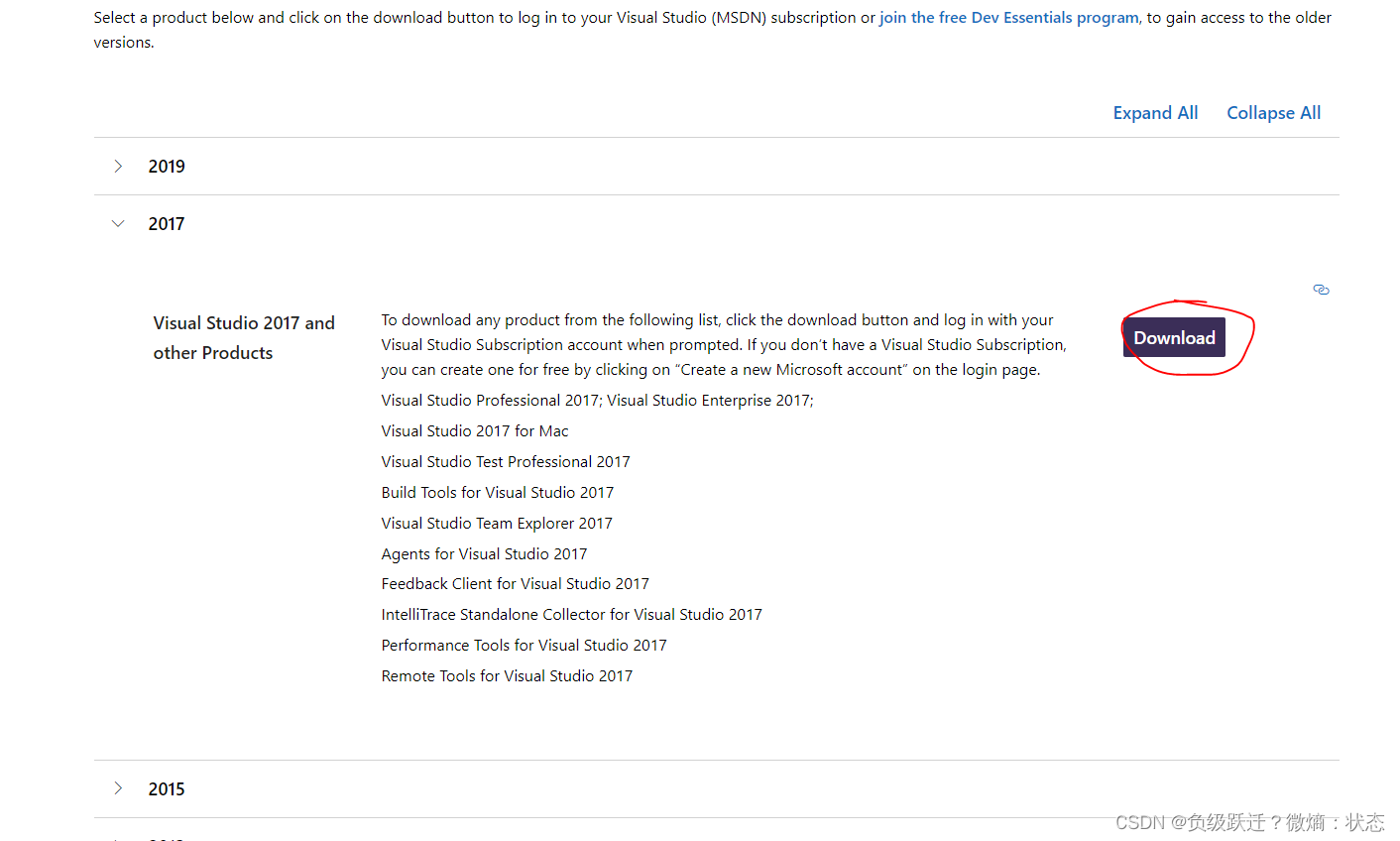The width and height of the screenshot is (1400, 841).
Task: Click the Expand All link
Action: [x=1155, y=113]
